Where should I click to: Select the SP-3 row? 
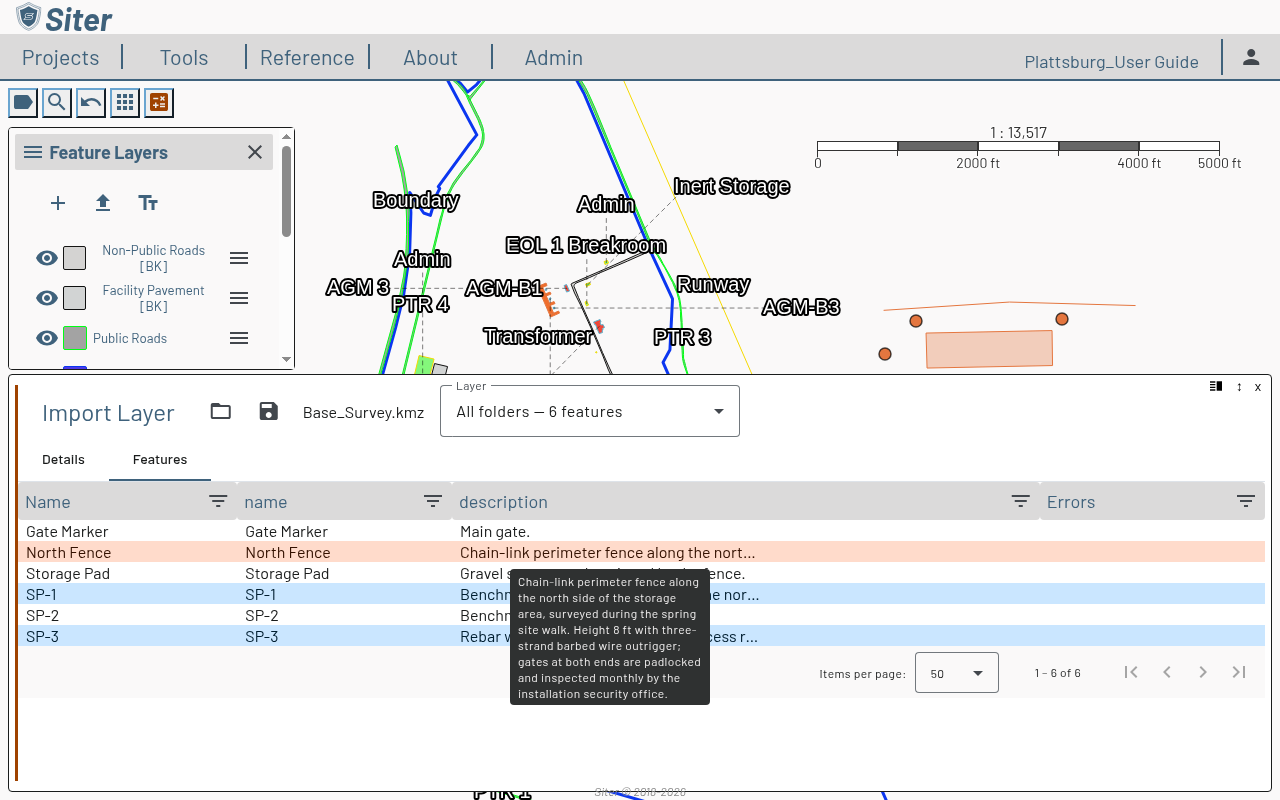coord(641,636)
